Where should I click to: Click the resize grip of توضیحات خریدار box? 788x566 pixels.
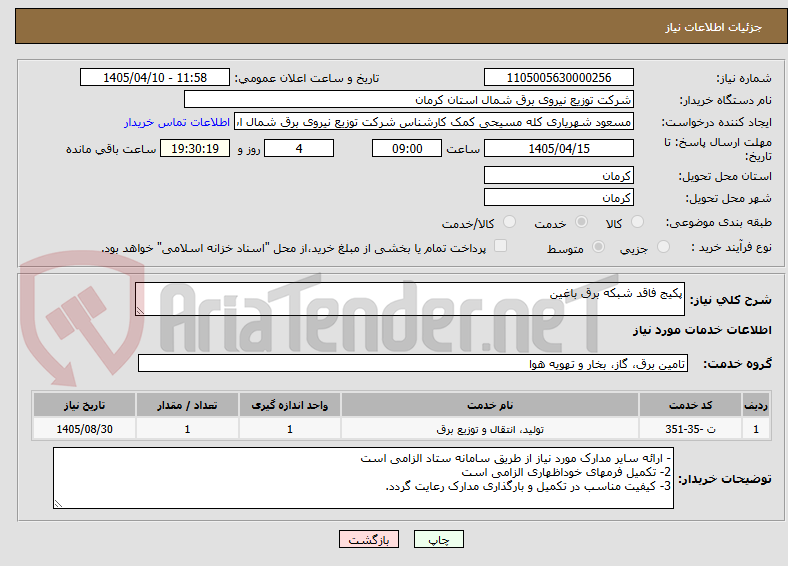coord(58,504)
